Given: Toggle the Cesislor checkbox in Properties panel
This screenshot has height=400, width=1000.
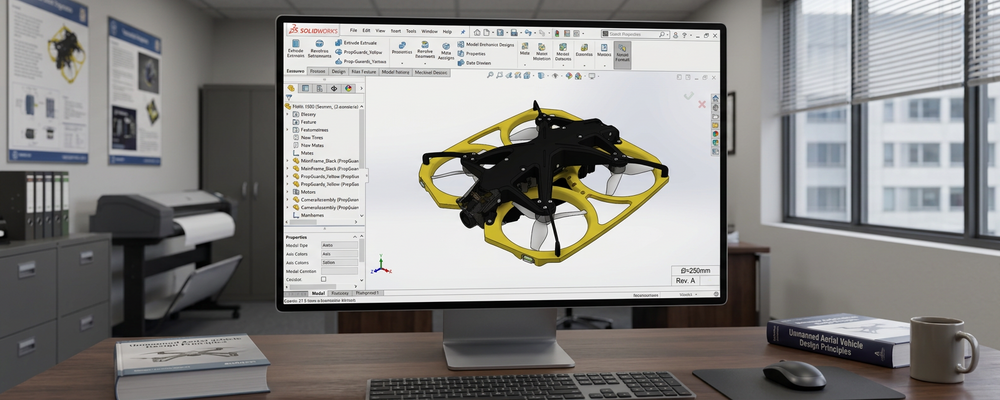Looking at the screenshot, I should coord(323,279).
